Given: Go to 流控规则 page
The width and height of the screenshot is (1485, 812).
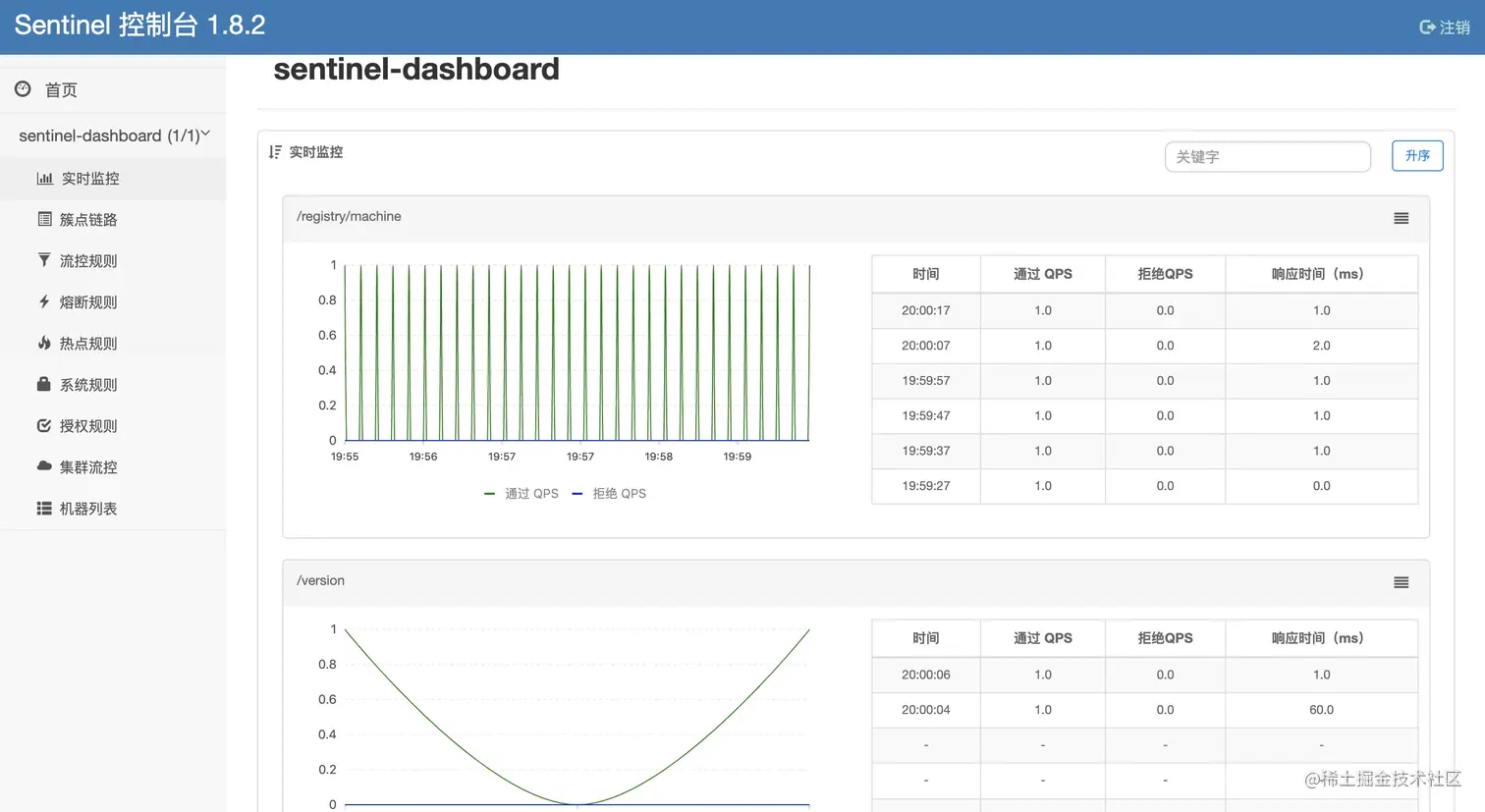Looking at the screenshot, I should 113,260.
